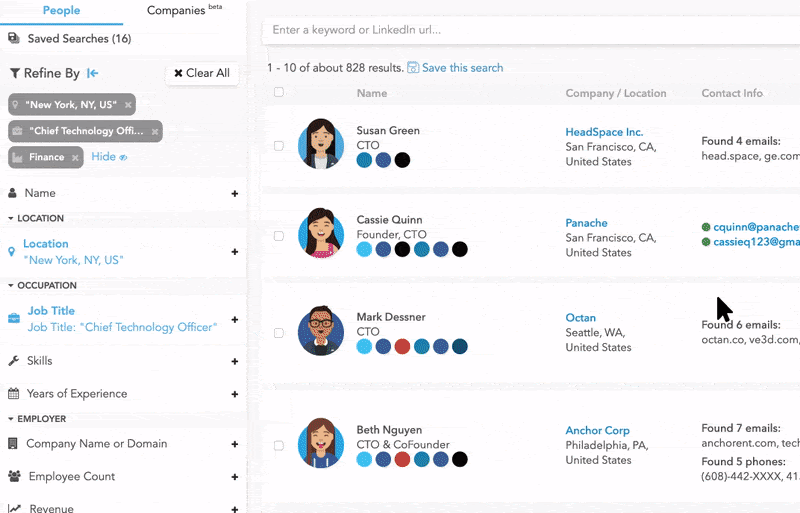Click the Save this search link
Image resolution: width=800 pixels, height=513 pixels.
pos(462,68)
